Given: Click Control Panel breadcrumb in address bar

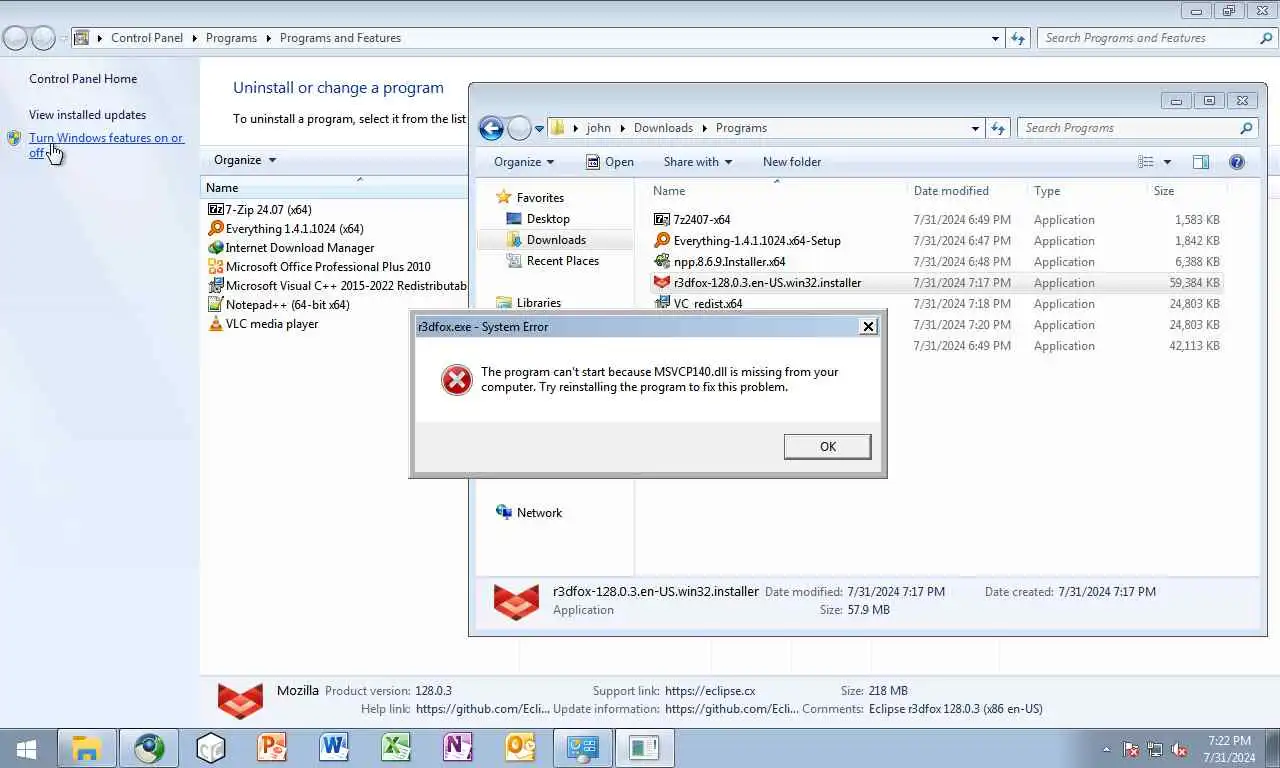Looking at the screenshot, I should [147, 38].
